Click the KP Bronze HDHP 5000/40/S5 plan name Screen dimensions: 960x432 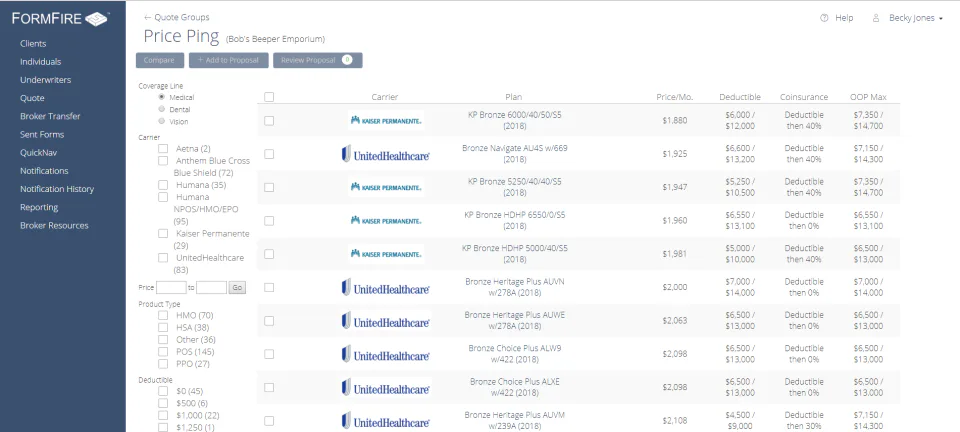pyautogui.click(x=514, y=254)
